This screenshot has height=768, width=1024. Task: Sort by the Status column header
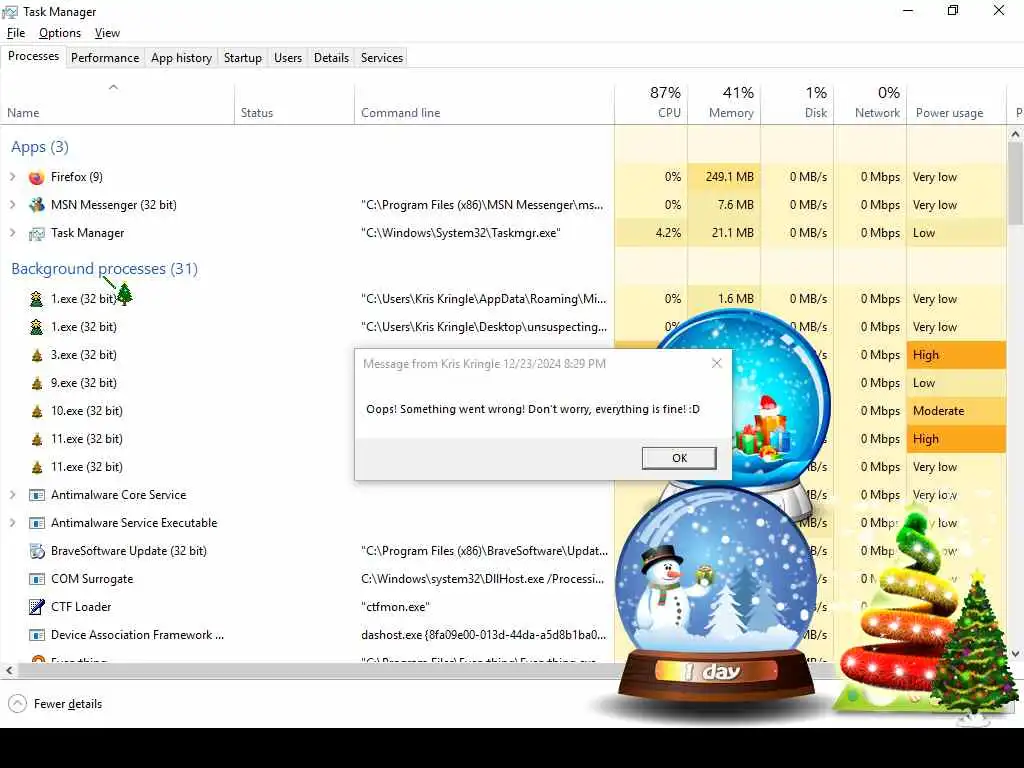(295, 103)
